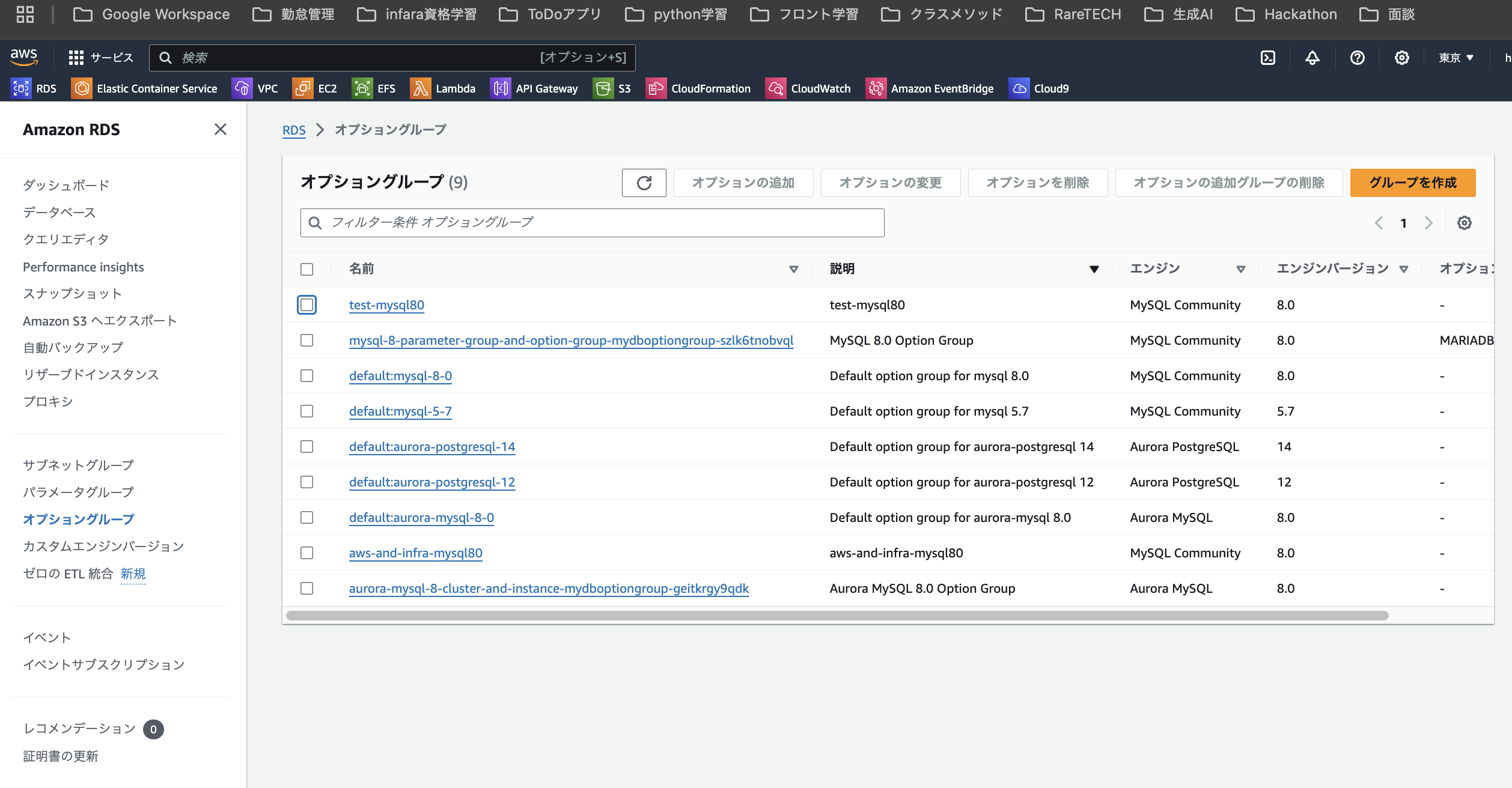Check the default:mysql-8-0 row checkbox
The height and width of the screenshot is (788, 1512).
[306, 376]
